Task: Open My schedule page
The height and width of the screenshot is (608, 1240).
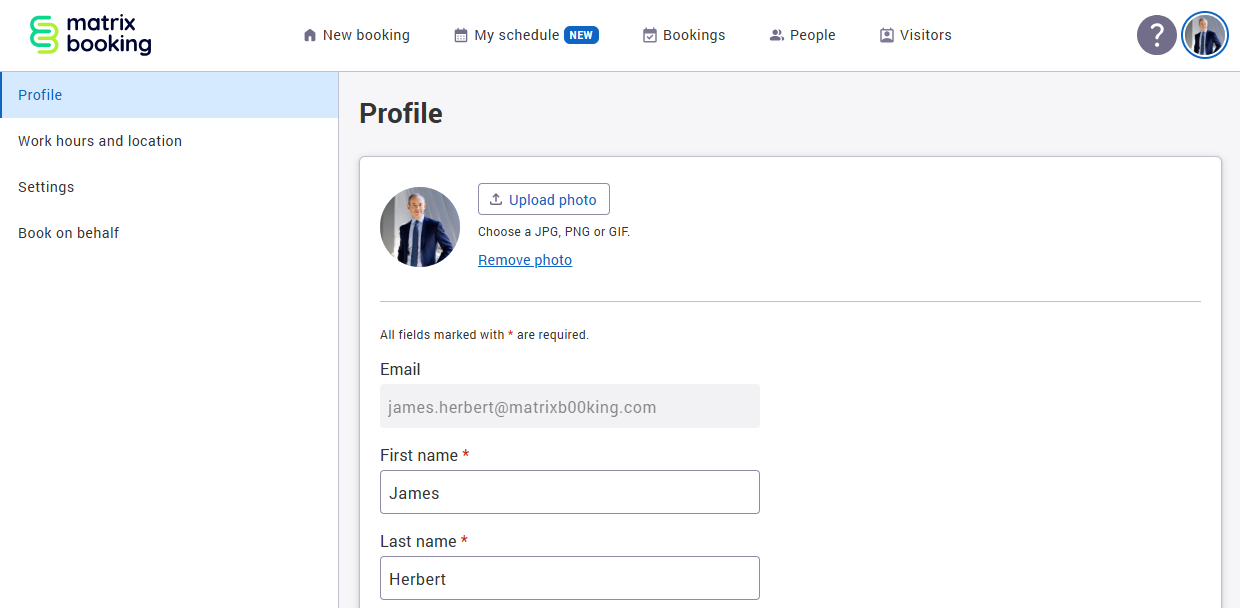Action: 527,35
